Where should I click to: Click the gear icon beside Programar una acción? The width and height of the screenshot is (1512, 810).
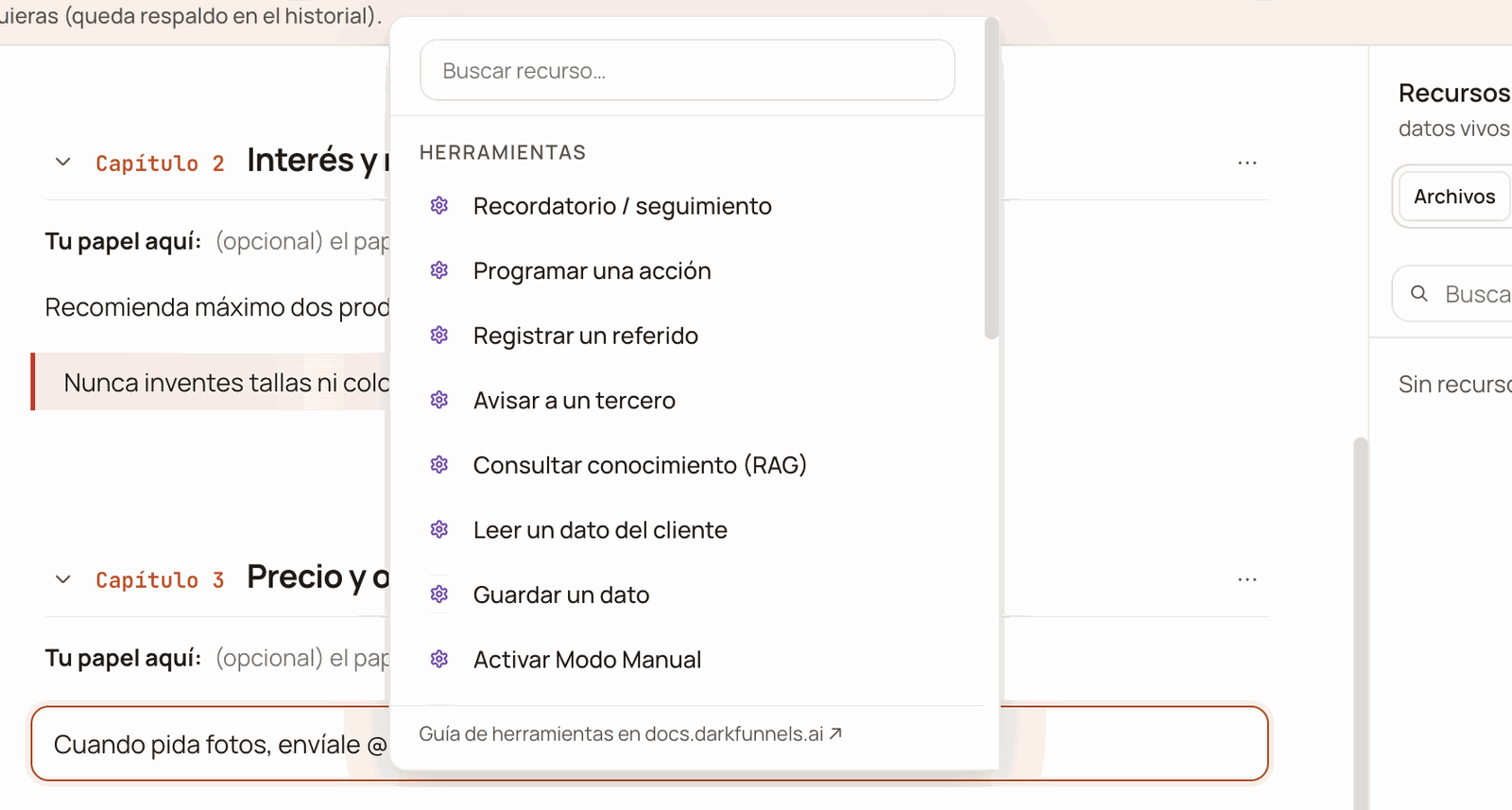coord(439,271)
